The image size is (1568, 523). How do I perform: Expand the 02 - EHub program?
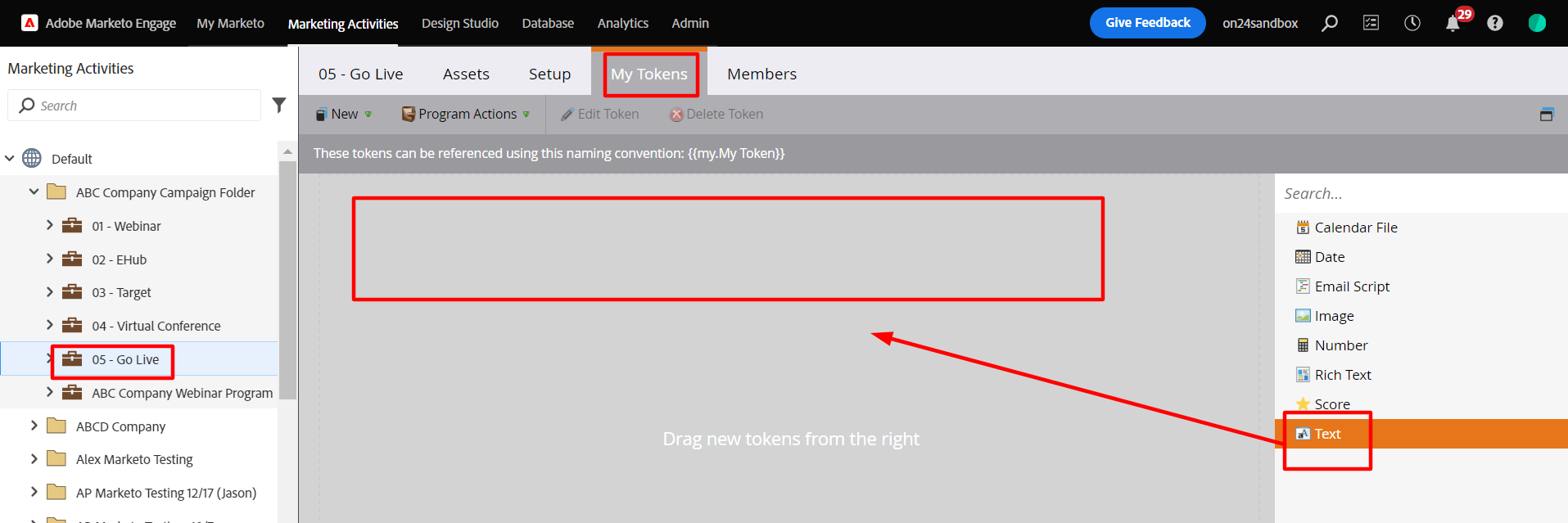pyautogui.click(x=49, y=259)
